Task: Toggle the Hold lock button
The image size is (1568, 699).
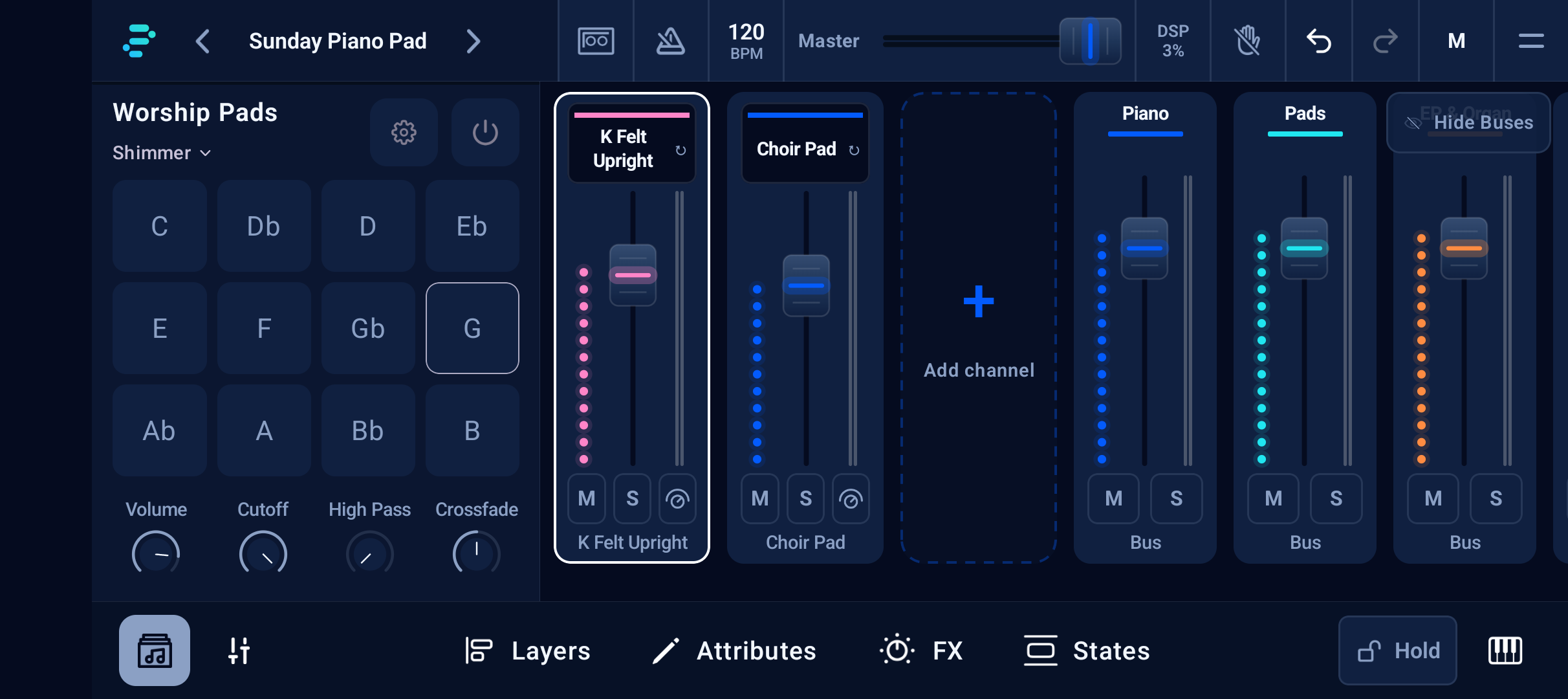Action: [1397, 650]
